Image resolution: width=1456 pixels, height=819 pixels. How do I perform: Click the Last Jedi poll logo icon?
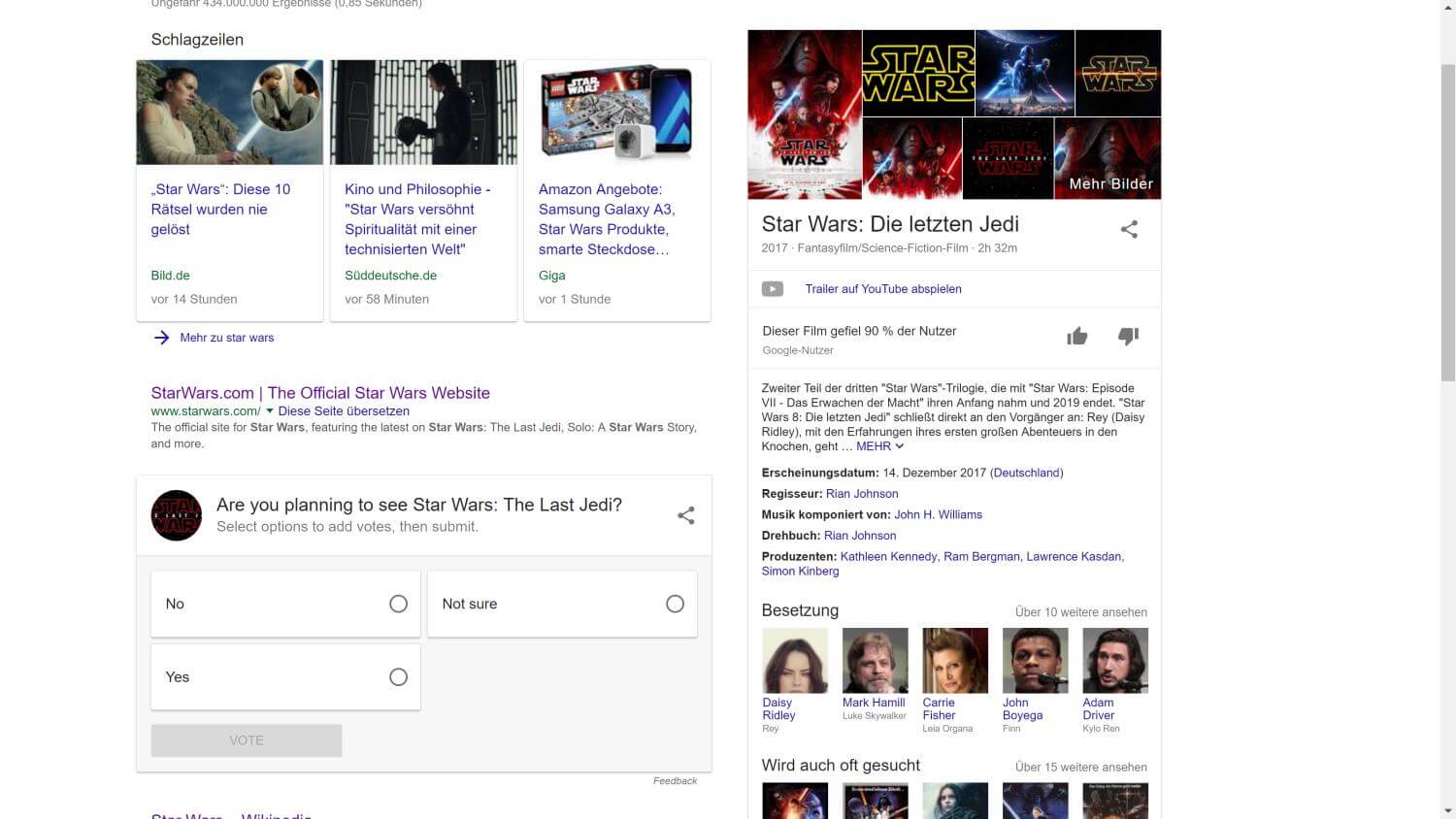coord(177,515)
